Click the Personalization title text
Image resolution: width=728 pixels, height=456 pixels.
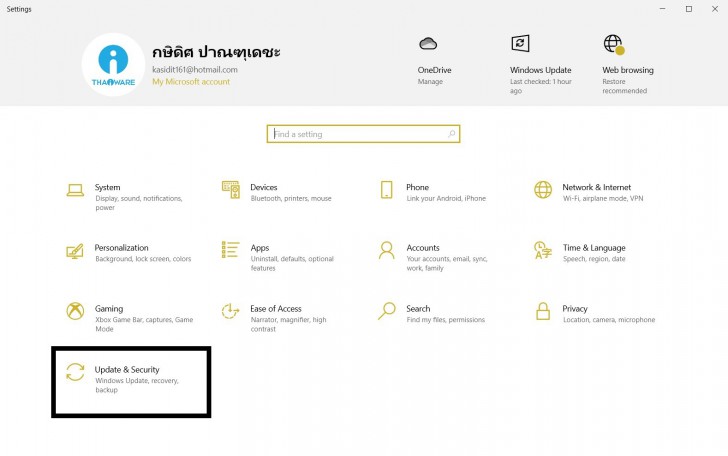(122, 248)
